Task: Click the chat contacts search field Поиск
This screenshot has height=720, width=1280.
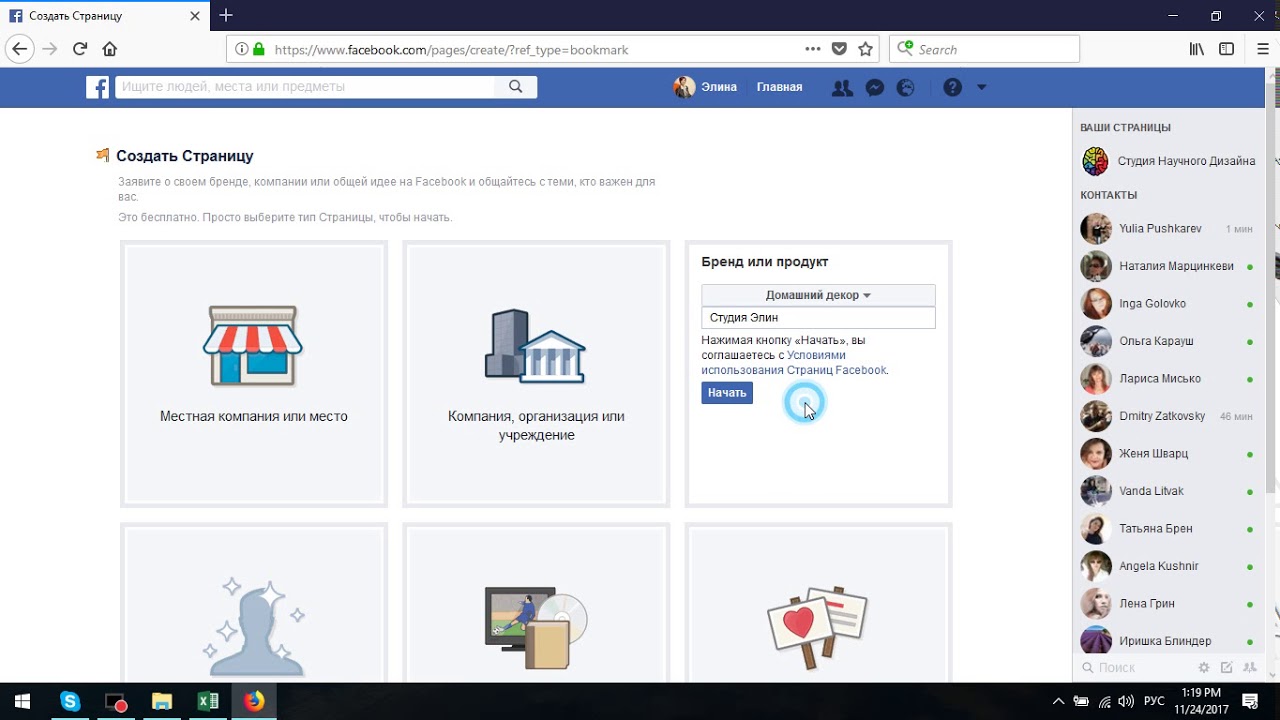Action: [x=1135, y=667]
